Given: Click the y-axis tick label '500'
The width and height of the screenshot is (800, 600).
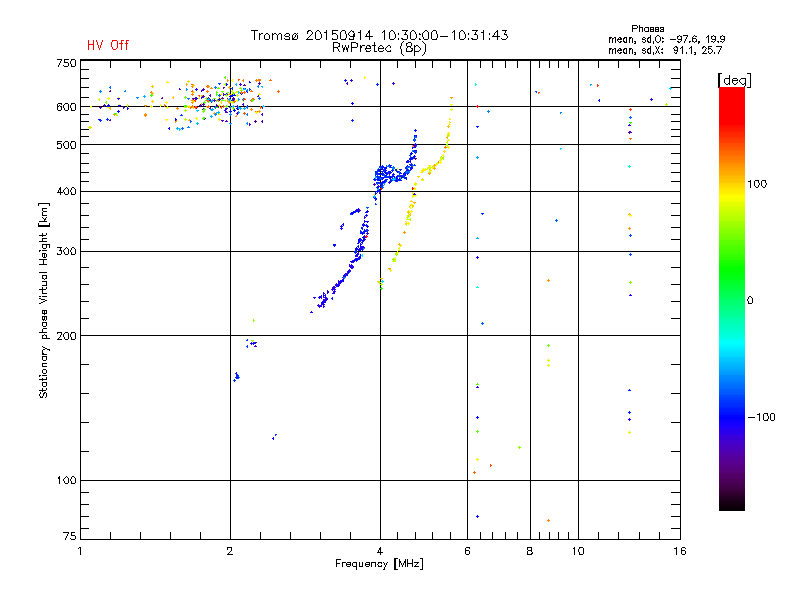Looking at the screenshot, I should [x=66, y=145].
